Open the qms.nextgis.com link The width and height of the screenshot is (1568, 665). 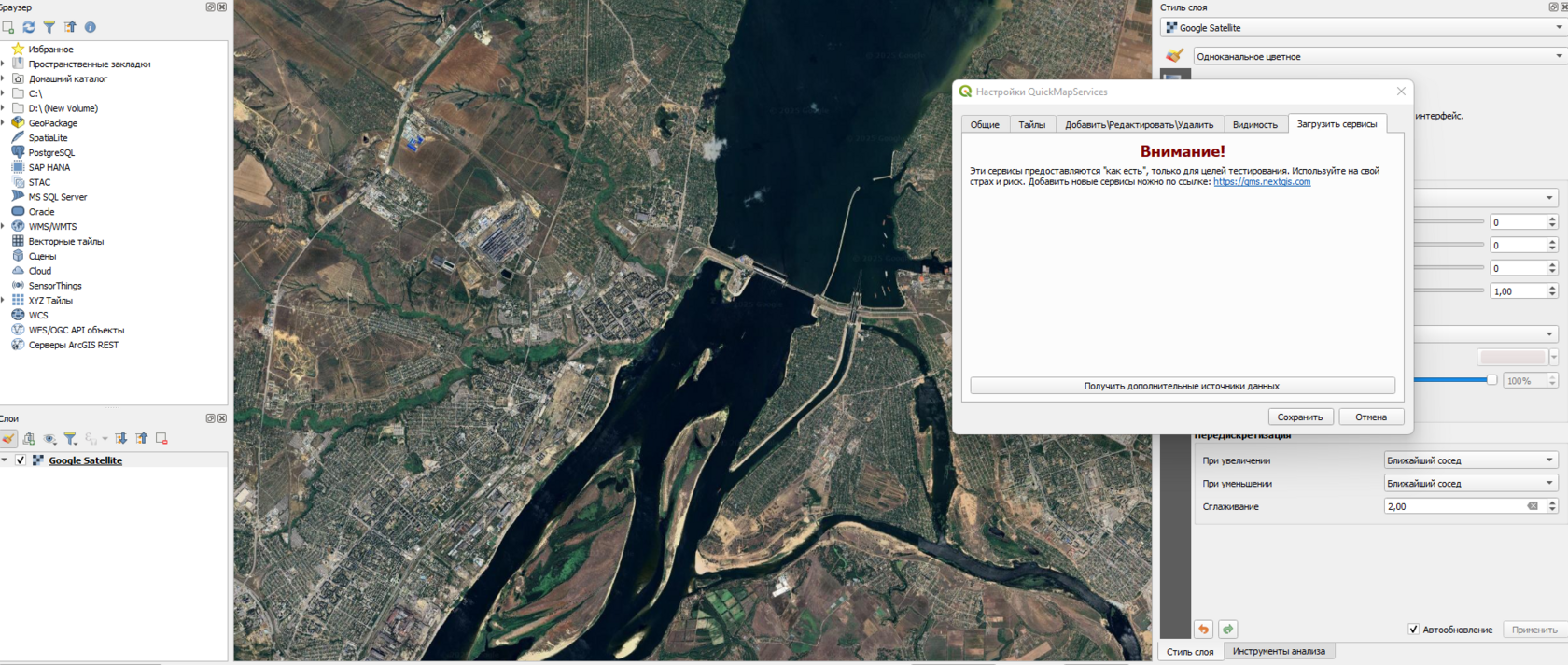[1262, 182]
